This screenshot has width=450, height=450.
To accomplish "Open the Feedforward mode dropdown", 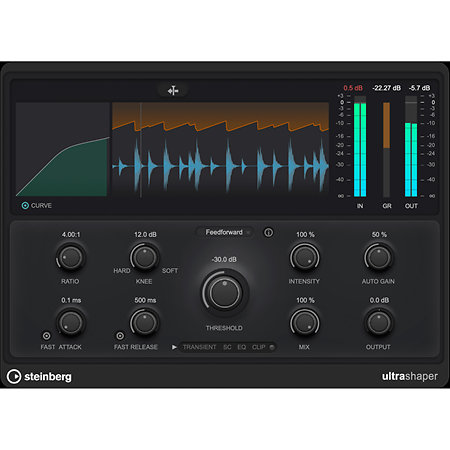I will (x=224, y=232).
